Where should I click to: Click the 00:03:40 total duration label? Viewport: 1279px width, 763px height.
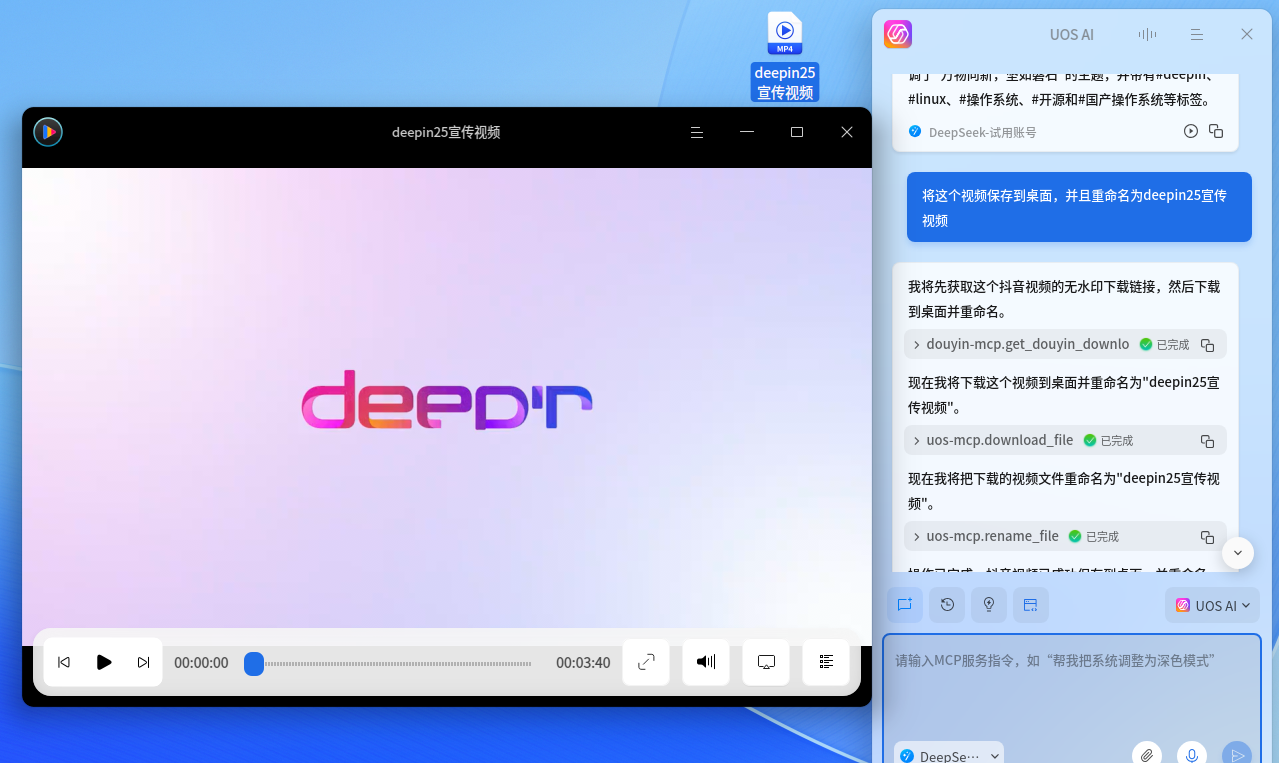583,662
